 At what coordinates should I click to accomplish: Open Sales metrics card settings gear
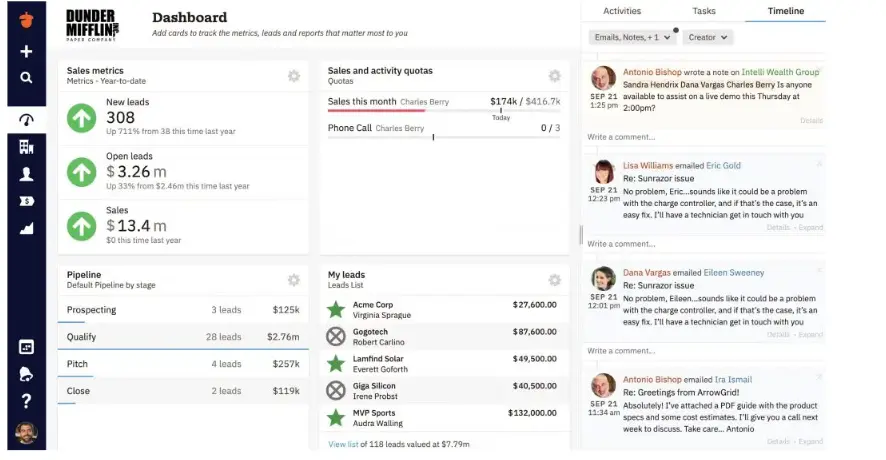click(294, 76)
